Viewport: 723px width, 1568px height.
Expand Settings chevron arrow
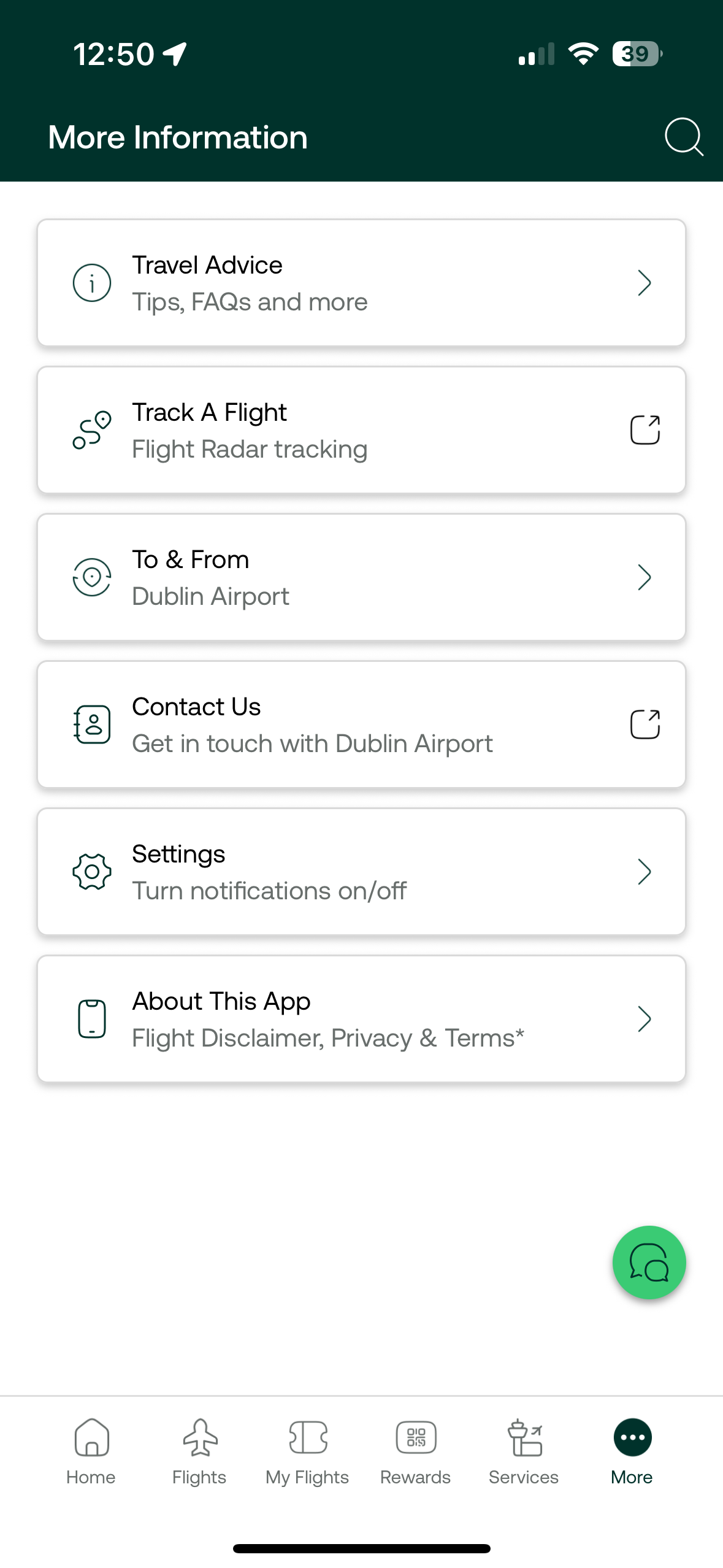point(644,872)
